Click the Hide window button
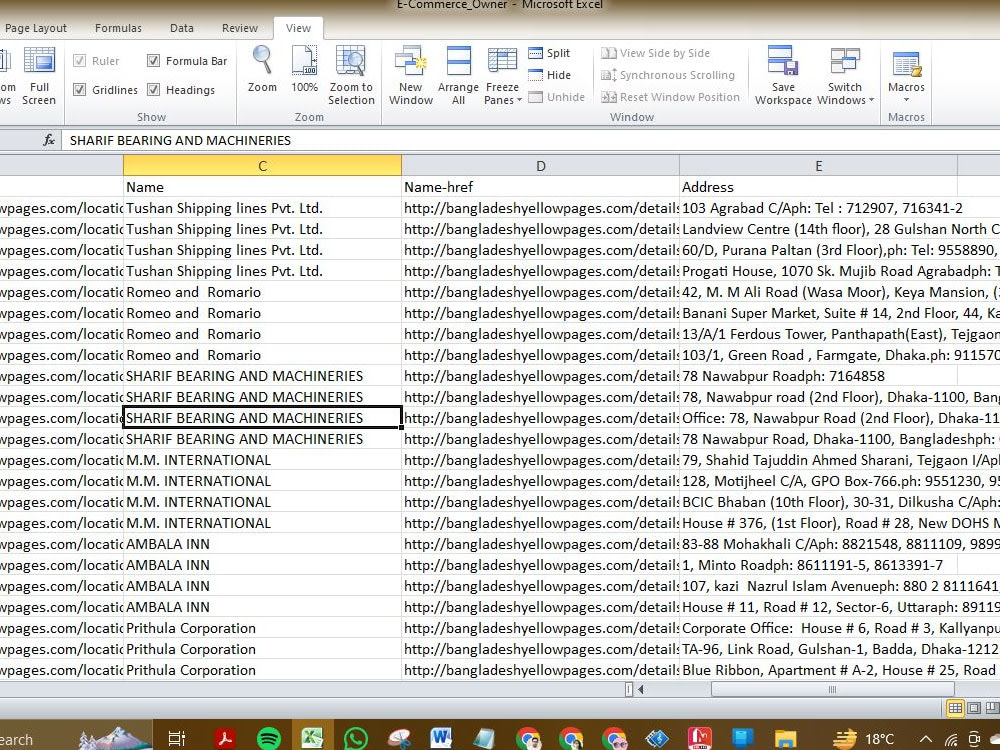The height and width of the screenshot is (750, 1000). click(549, 75)
